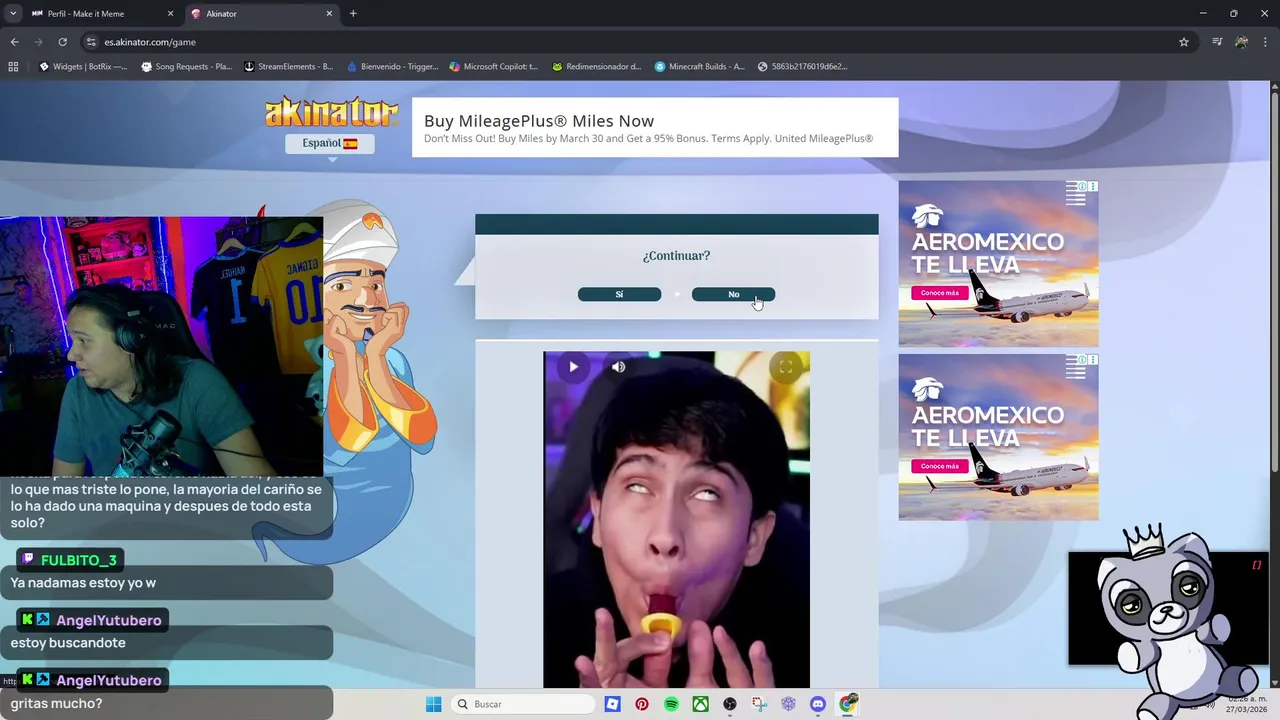The image size is (1280, 720).
Task: Click the ¿Continuar? question text
Action: pos(676,256)
